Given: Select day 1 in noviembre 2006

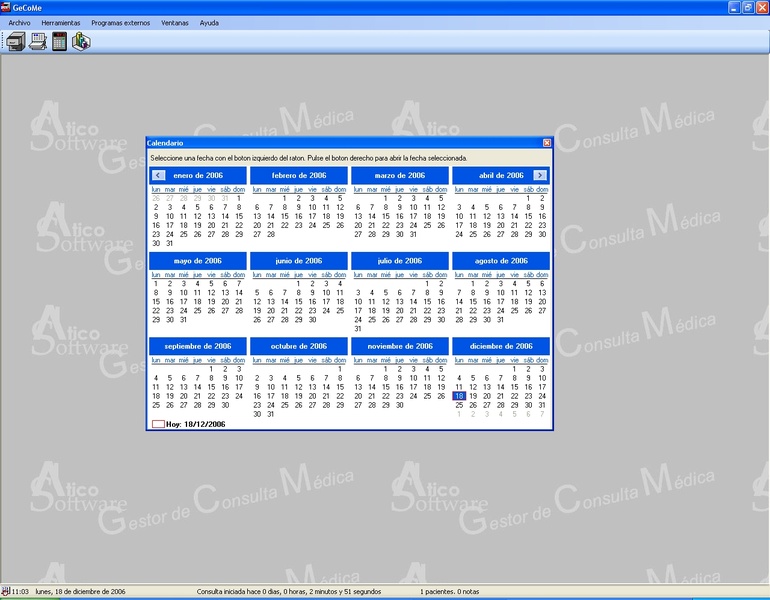Looking at the screenshot, I should click(x=386, y=369).
